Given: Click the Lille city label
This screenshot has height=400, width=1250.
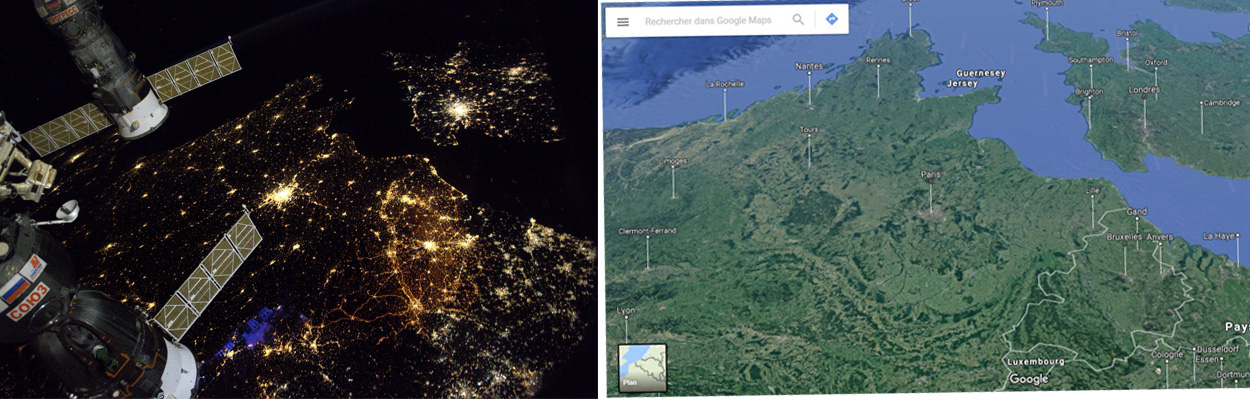Looking at the screenshot, I should pos(1092,189).
